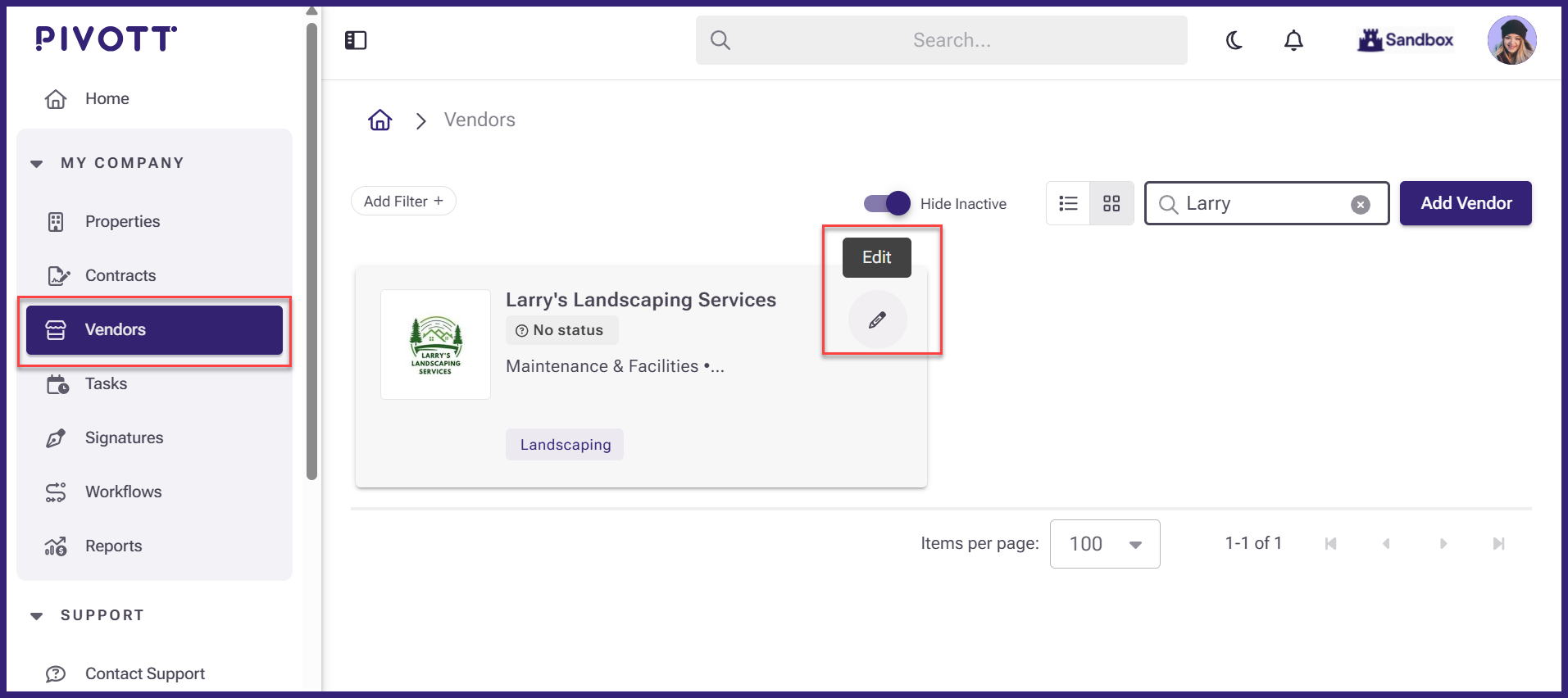Screen dimensions: 1568x698
Task: Click the Add Vendor button
Action: (x=1466, y=203)
